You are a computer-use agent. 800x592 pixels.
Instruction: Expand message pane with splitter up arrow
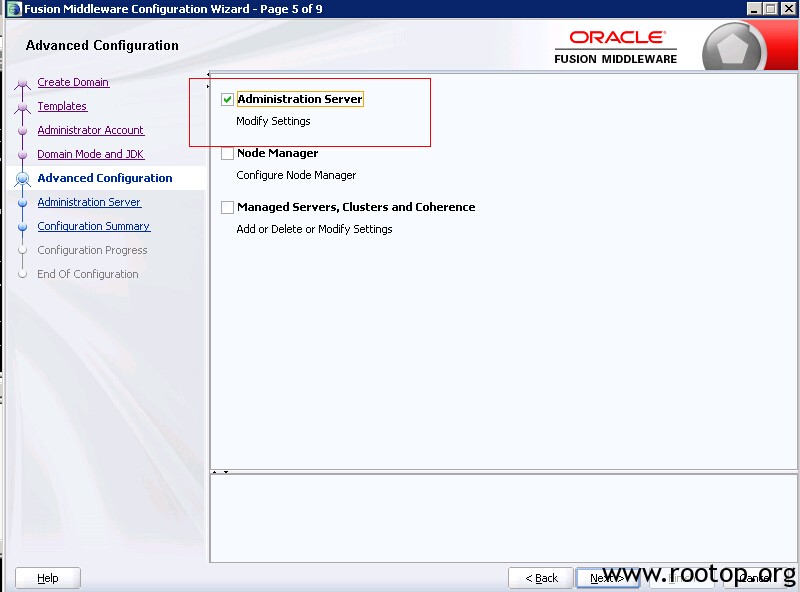[x=215, y=473]
